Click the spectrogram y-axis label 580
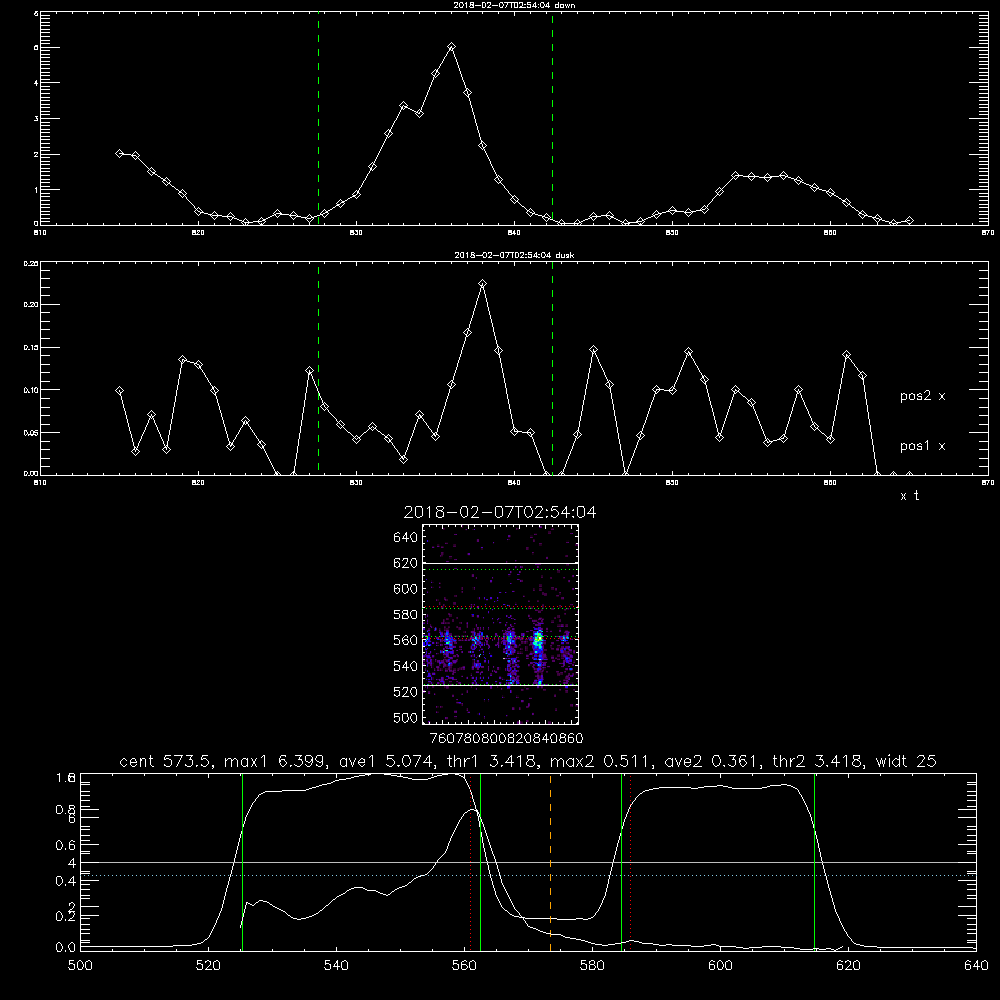The width and height of the screenshot is (1000, 1000). (x=406, y=615)
